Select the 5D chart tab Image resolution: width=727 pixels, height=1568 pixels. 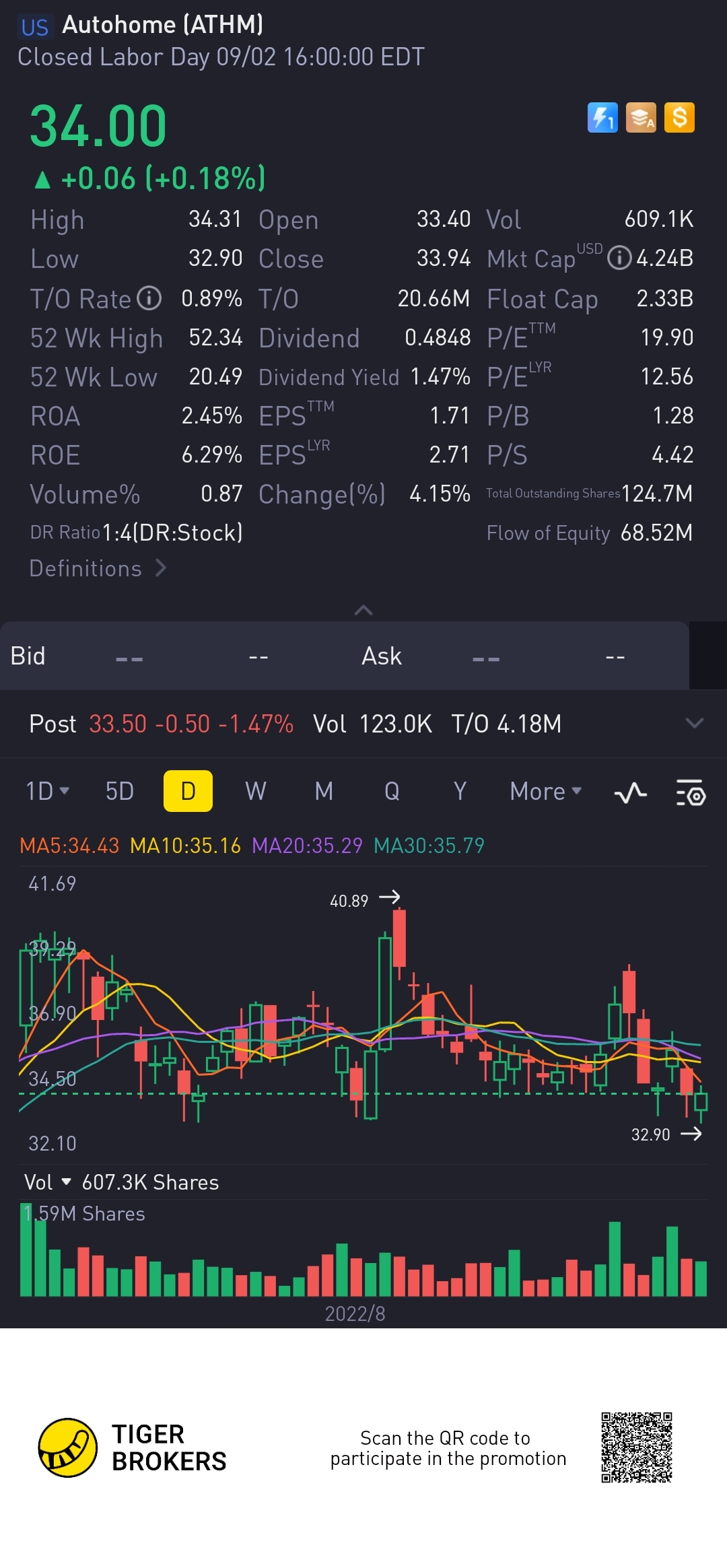point(120,791)
